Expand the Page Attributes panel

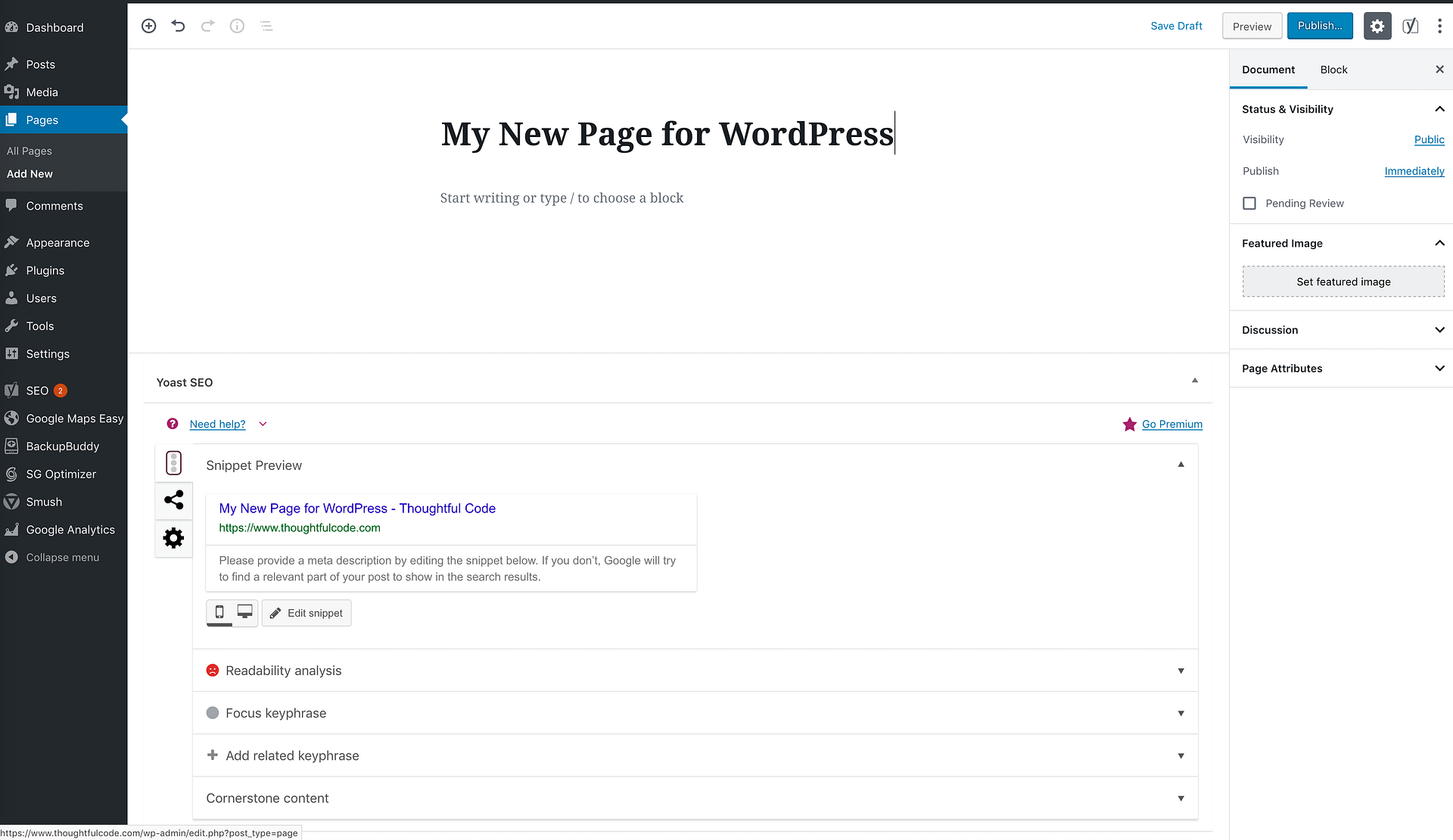[1438, 368]
